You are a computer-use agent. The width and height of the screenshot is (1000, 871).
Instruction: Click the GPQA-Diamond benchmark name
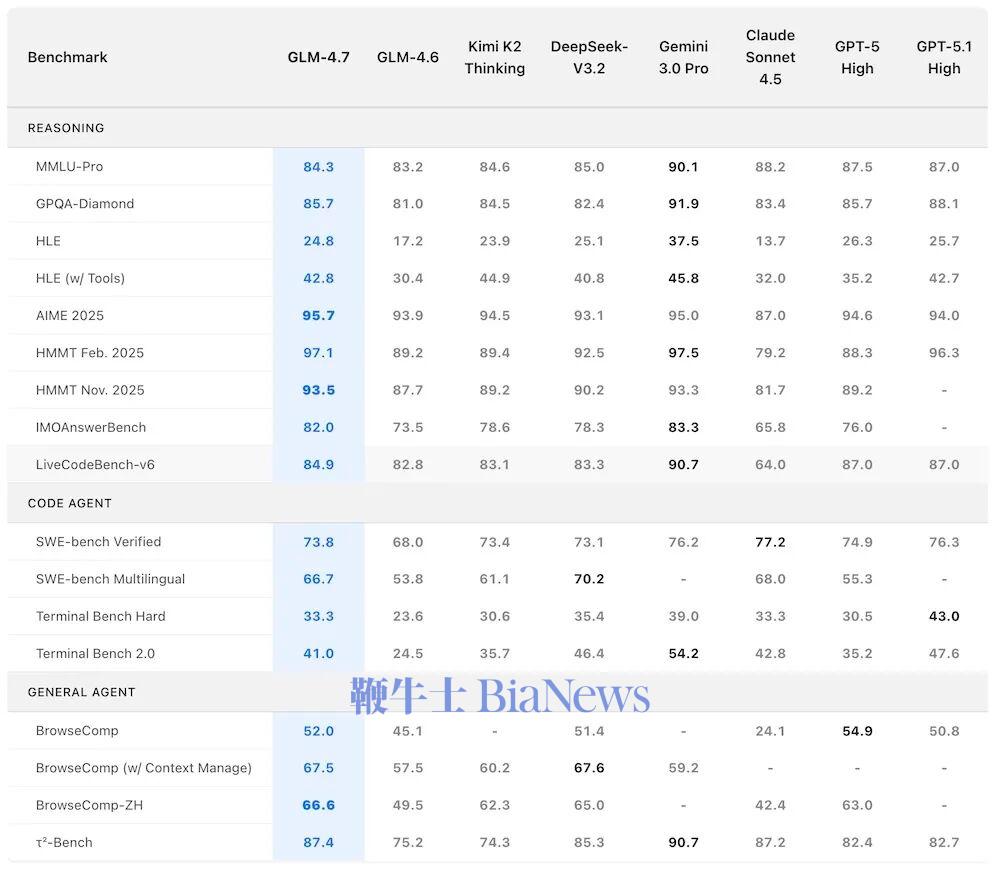pyautogui.click(x=85, y=204)
